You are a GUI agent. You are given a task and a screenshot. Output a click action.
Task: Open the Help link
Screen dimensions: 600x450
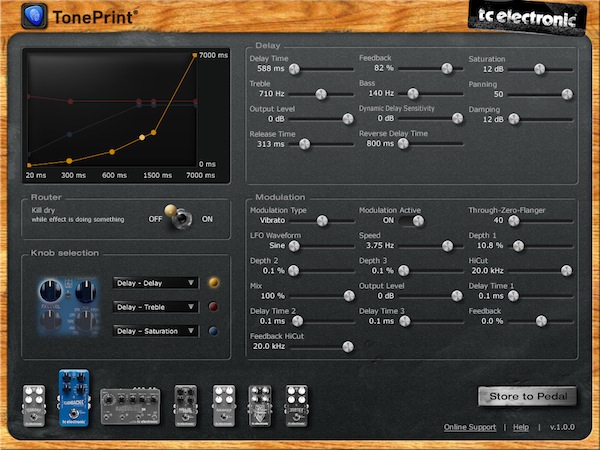coord(520,427)
